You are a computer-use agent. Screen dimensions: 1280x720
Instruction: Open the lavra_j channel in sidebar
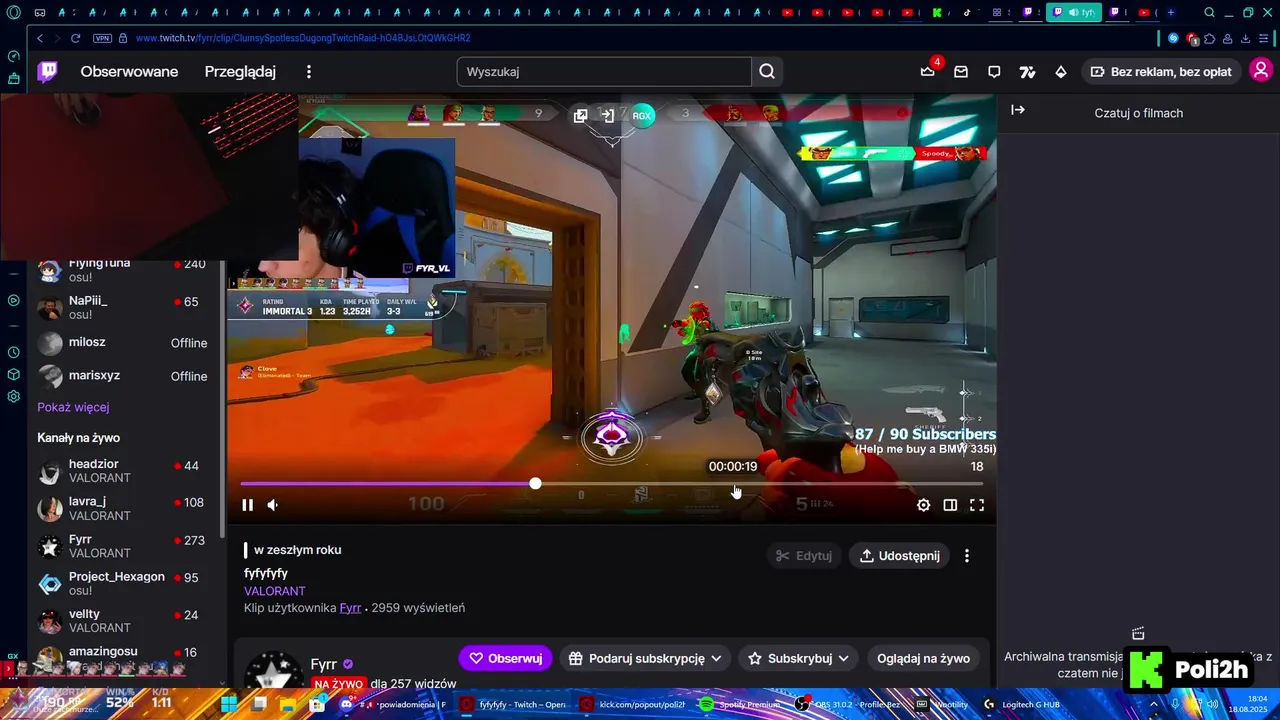122,508
